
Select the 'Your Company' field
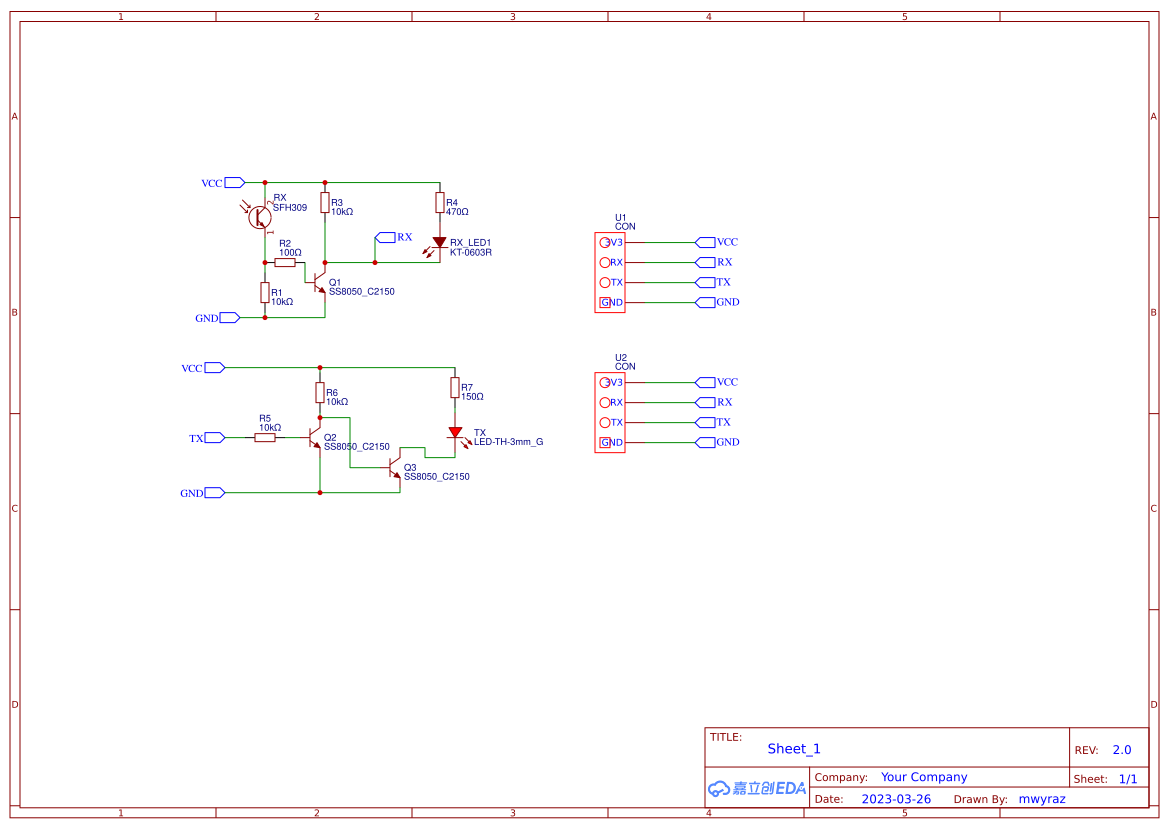click(x=924, y=777)
